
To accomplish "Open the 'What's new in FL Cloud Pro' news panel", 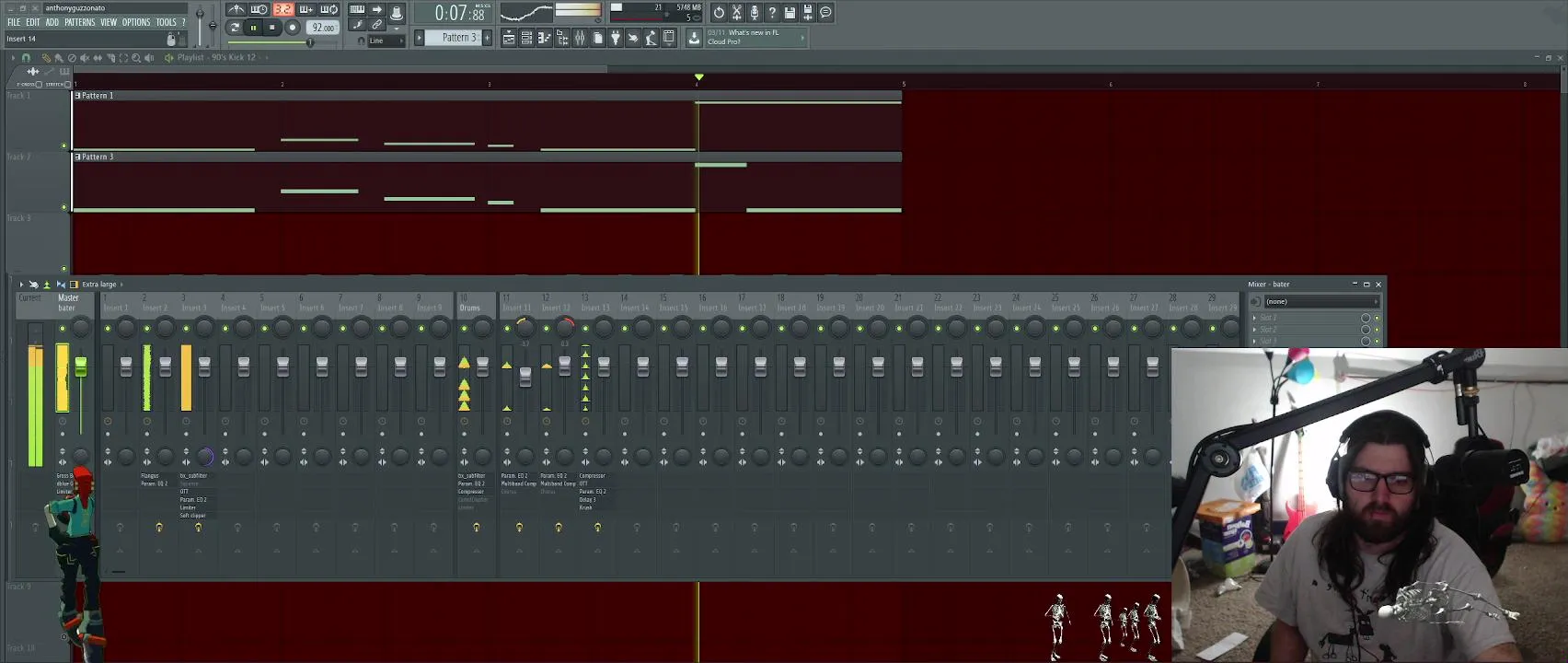I will click(755, 37).
